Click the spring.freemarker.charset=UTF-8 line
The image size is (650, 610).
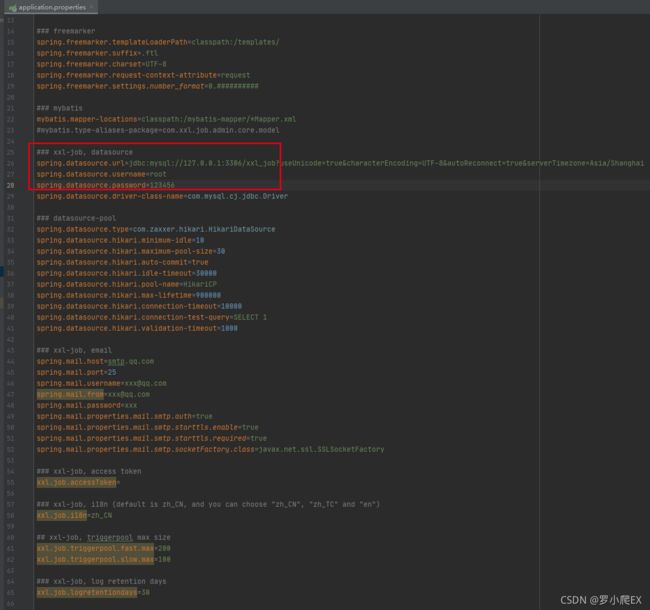click(x=101, y=64)
